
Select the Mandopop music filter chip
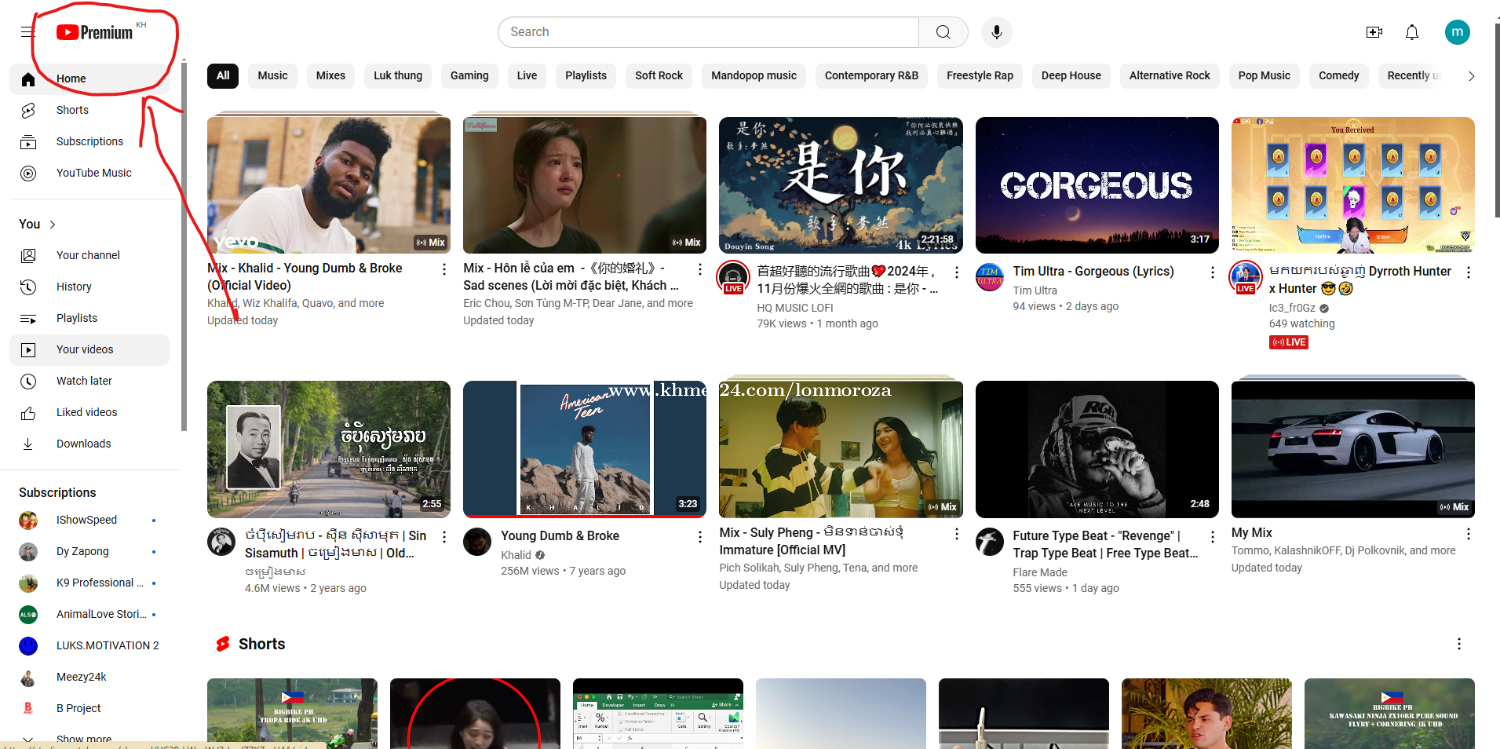754,76
